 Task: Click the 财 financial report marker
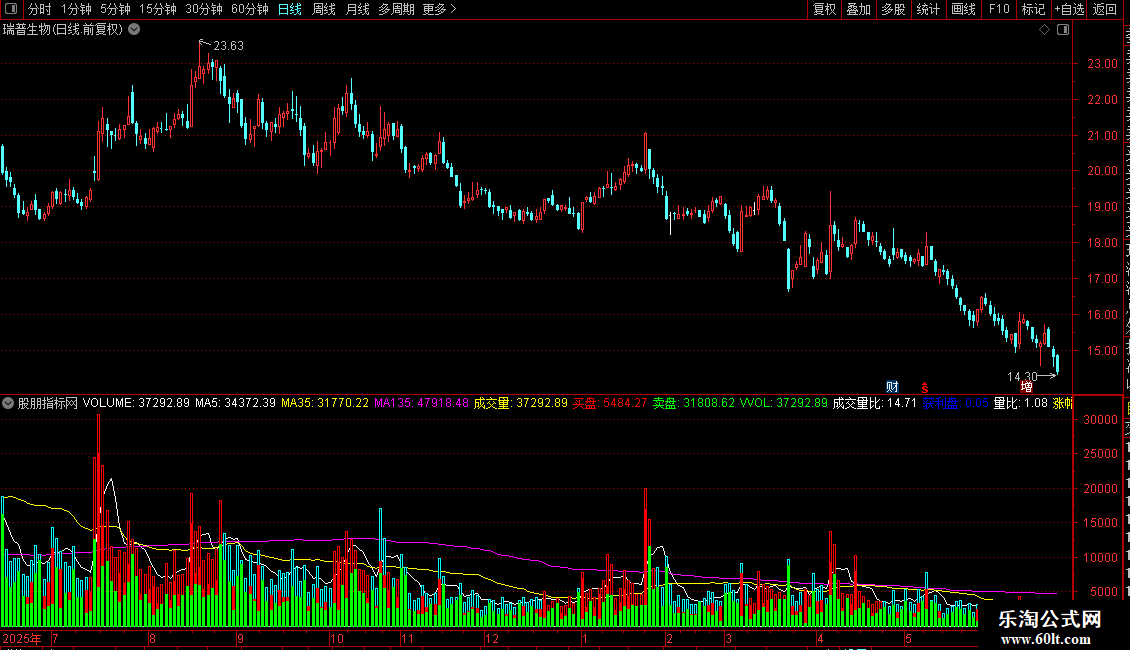(x=892, y=387)
